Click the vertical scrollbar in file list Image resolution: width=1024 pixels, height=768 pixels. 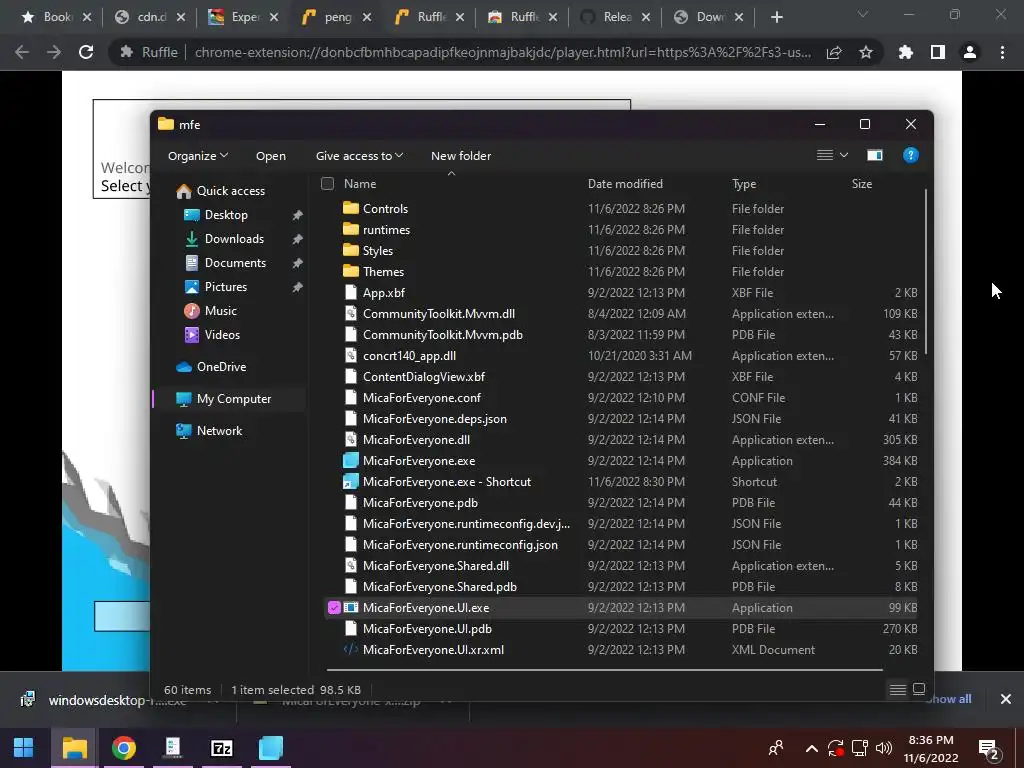tap(925, 272)
